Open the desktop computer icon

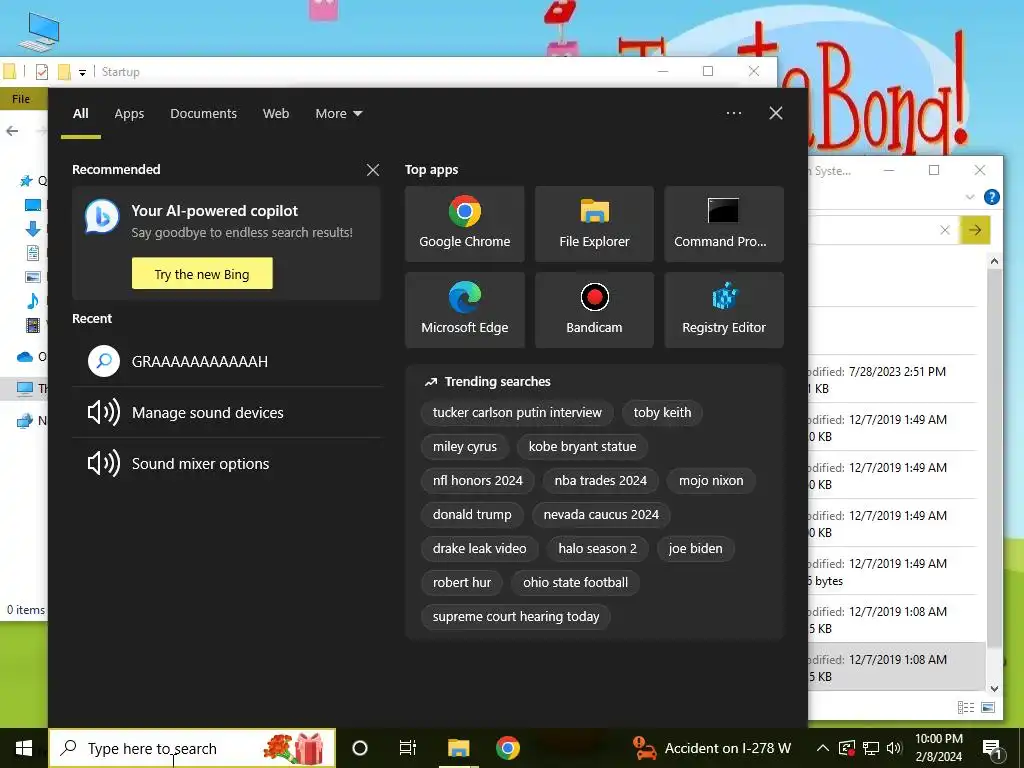click(39, 31)
